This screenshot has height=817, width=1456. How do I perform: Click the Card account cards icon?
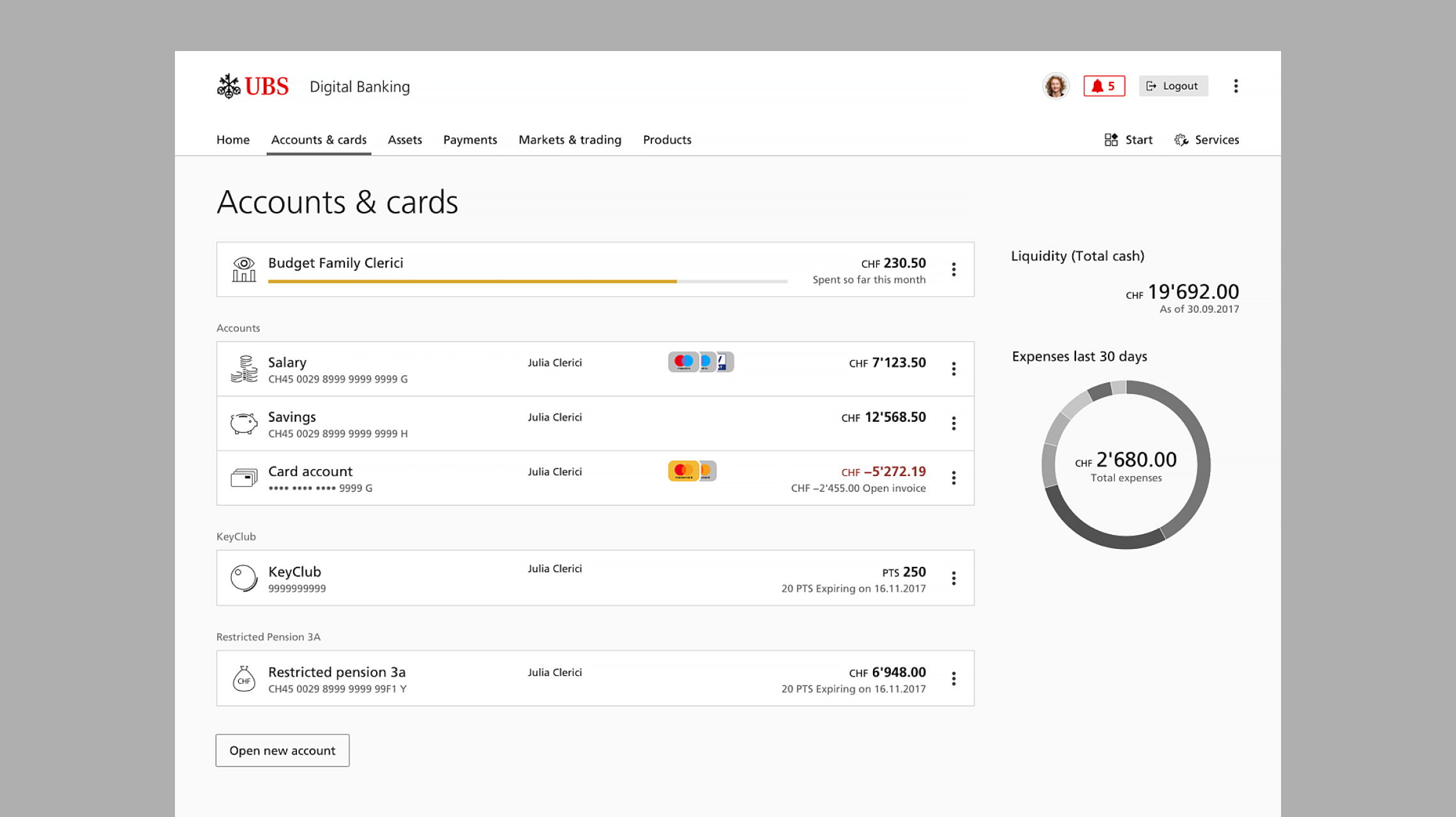pos(244,478)
